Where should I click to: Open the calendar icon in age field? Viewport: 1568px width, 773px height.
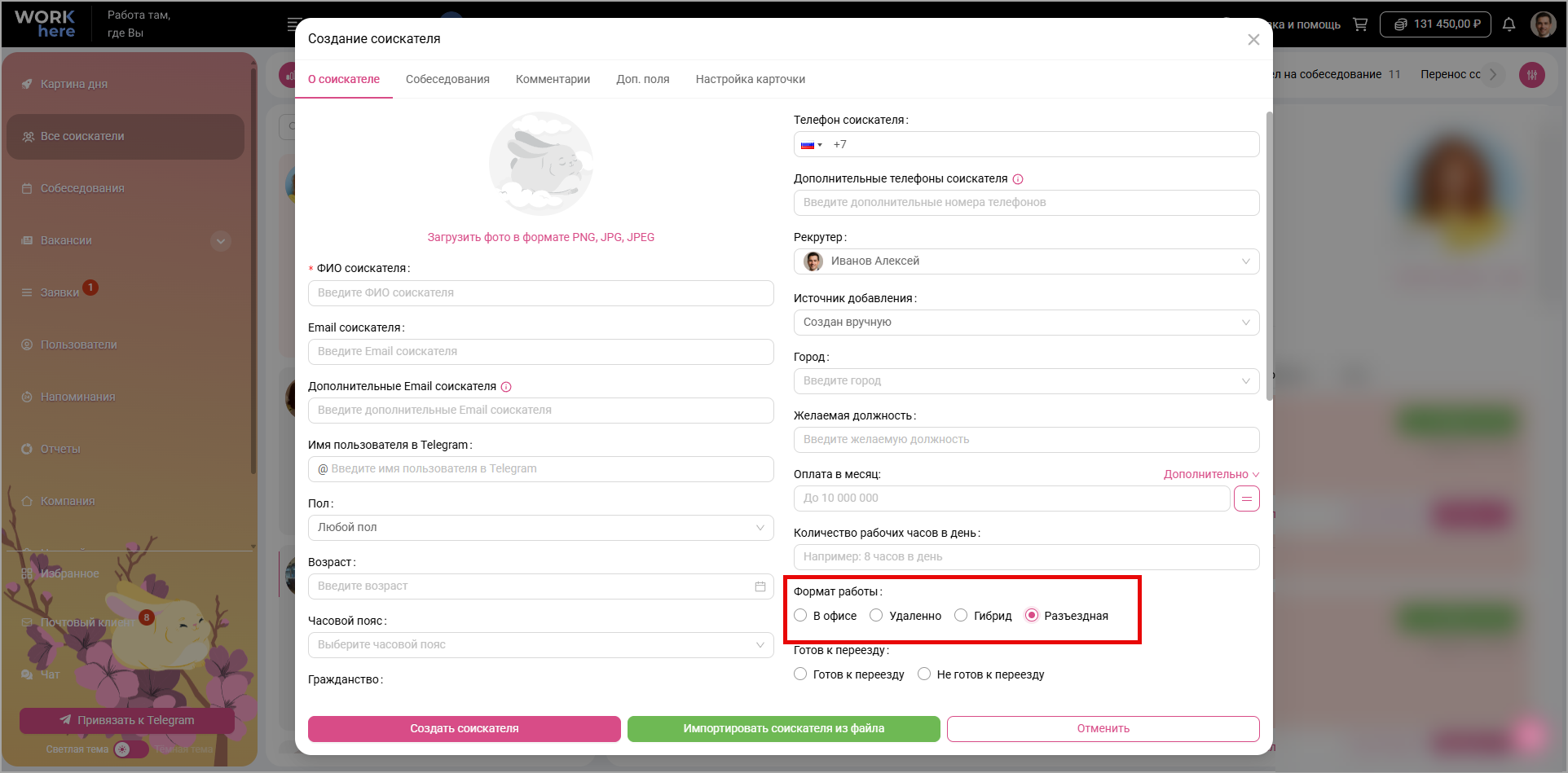tap(760, 586)
